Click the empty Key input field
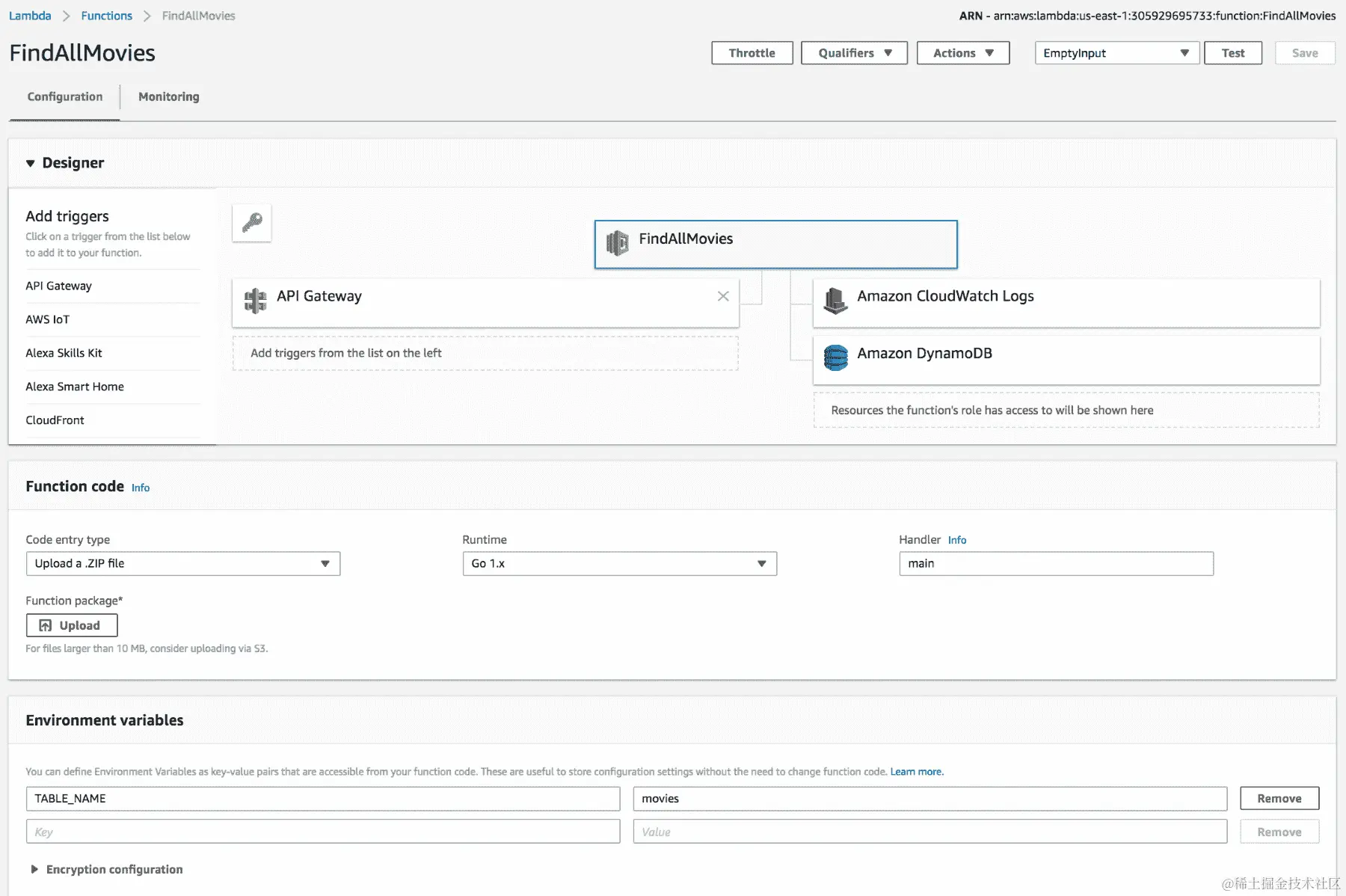 (x=323, y=832)
